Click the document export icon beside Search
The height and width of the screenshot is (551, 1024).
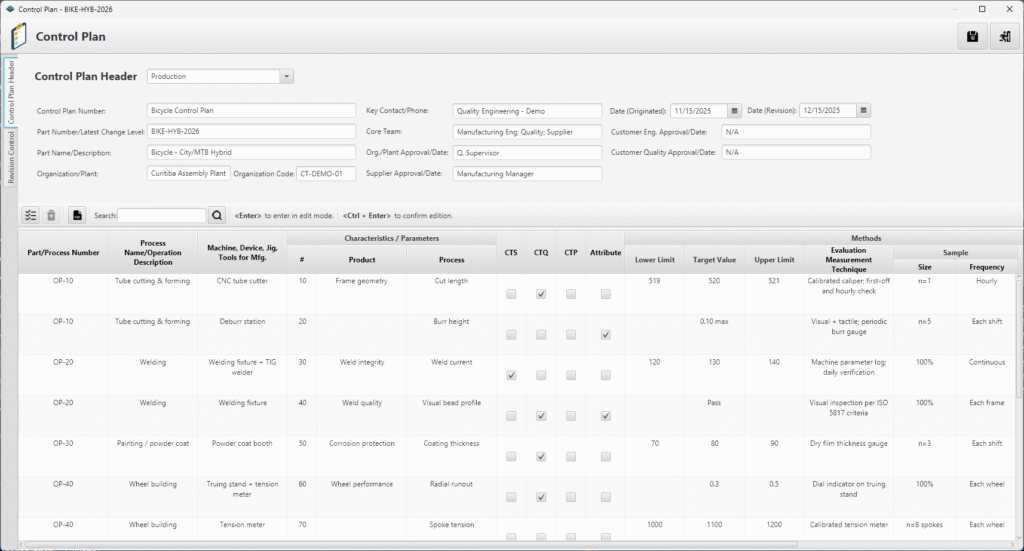(x=77, y=215)
